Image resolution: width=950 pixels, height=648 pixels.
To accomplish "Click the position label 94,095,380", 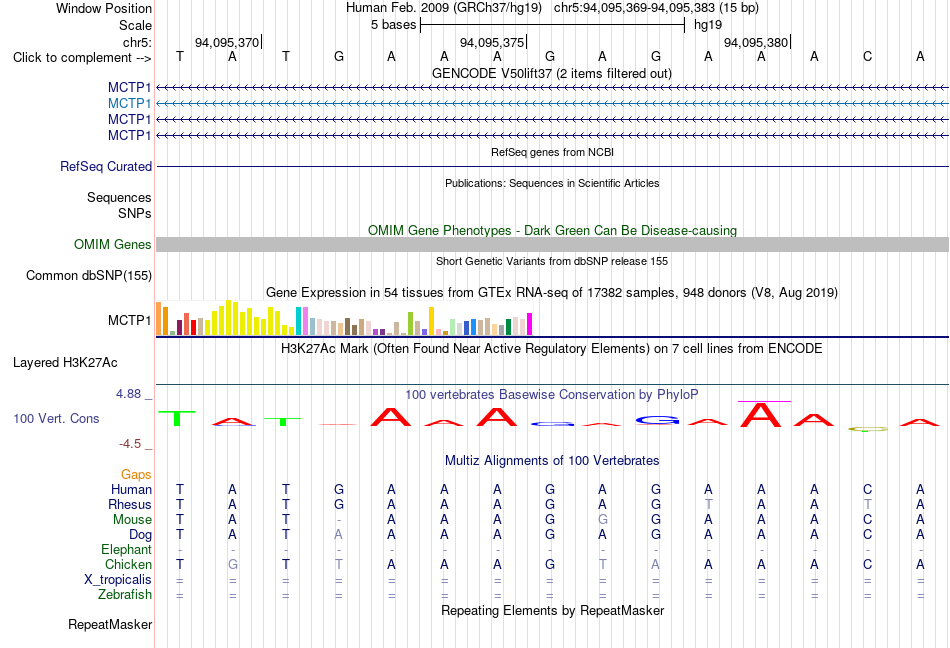I will [x=756, y=42].
